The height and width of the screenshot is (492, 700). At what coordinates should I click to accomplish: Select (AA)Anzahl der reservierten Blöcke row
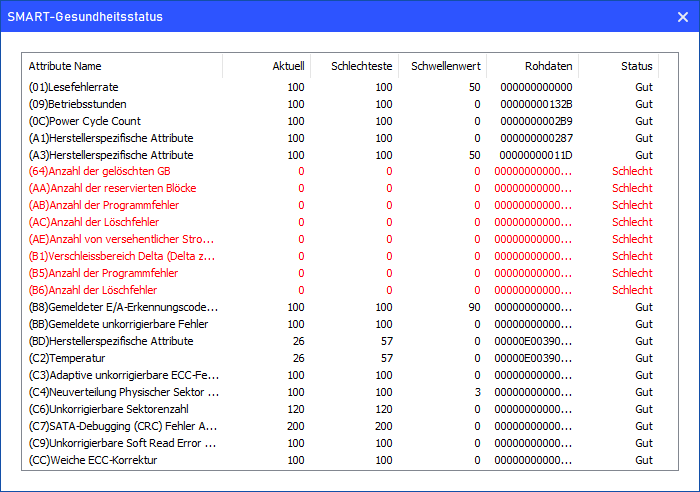pos(341,188)
